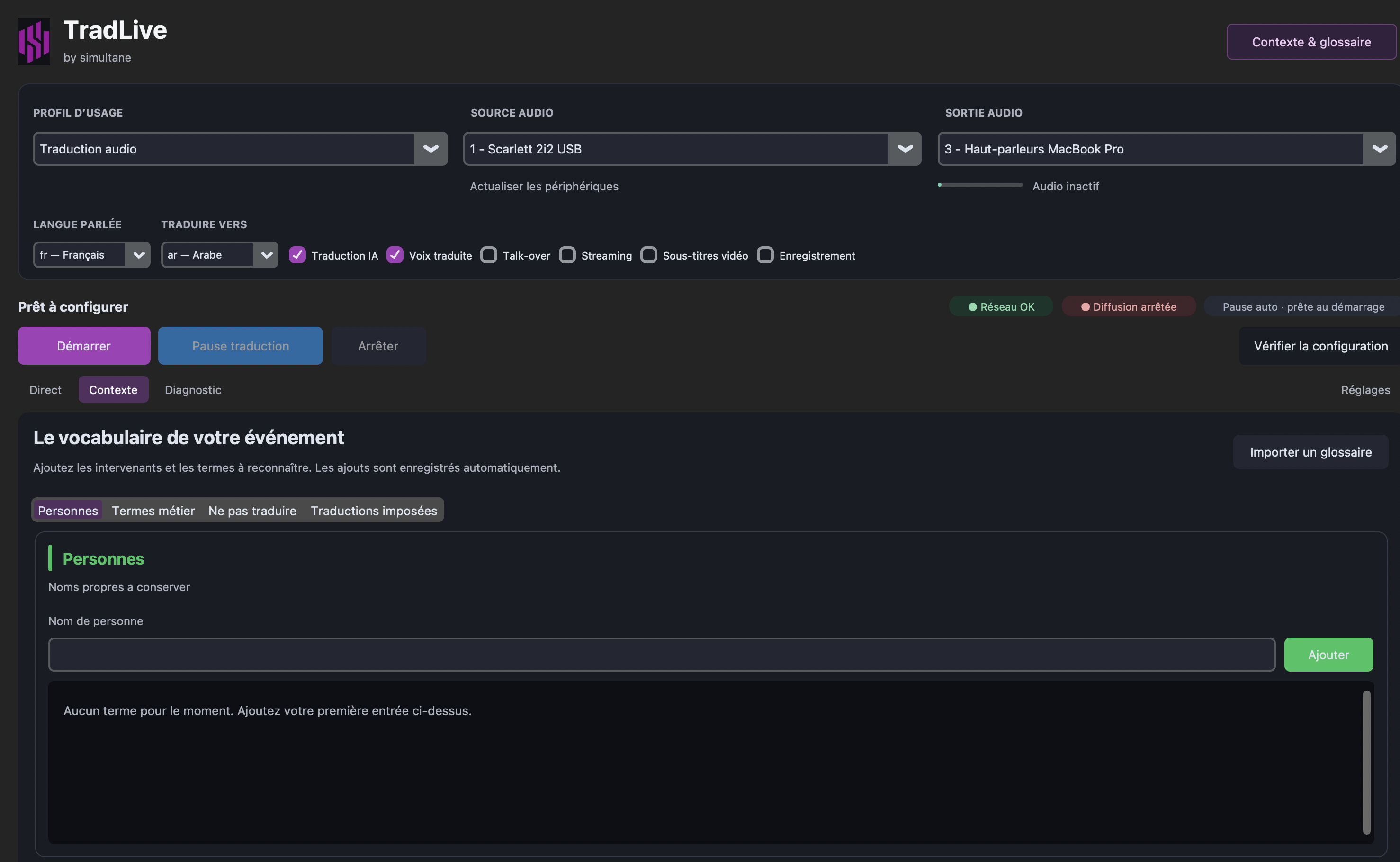Image resolution: width=1400 pixels, height=862 pixels.
Task: Open the Source audio Scarlett 2i2 dropdown
Action: coord(692,149)
